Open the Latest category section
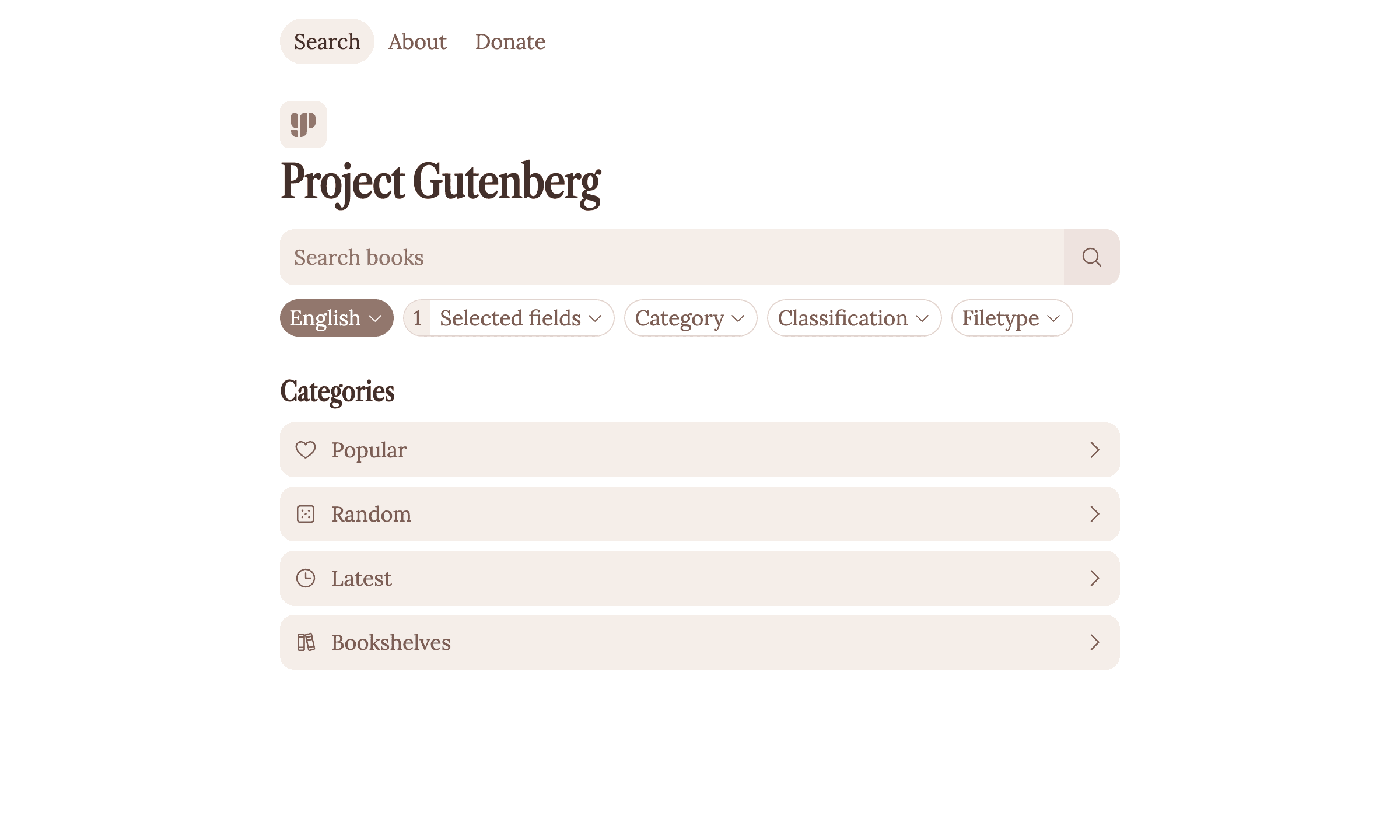This screenshot has height=840, width=1400. coord(700,578)
